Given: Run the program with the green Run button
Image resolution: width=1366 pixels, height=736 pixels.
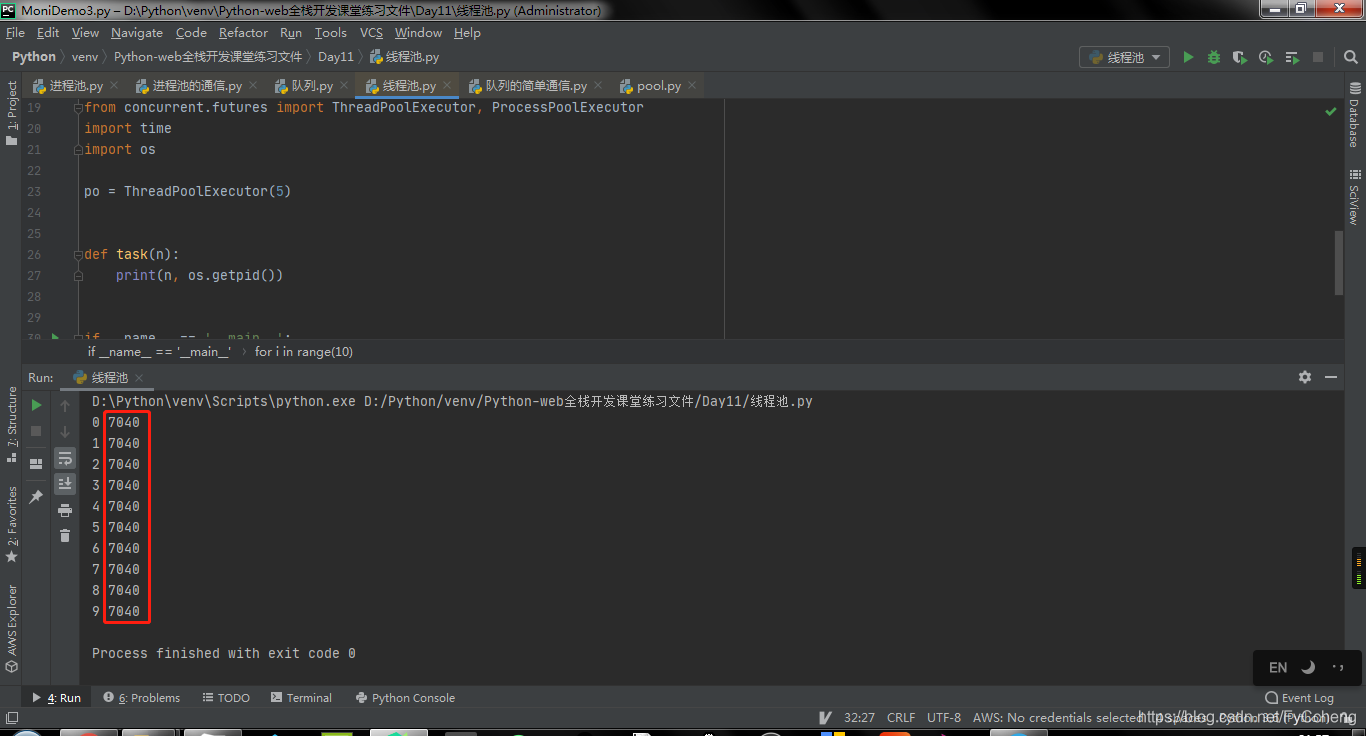Looking at the screenshot, I should pyautogui.click(x=1188, y=57).
